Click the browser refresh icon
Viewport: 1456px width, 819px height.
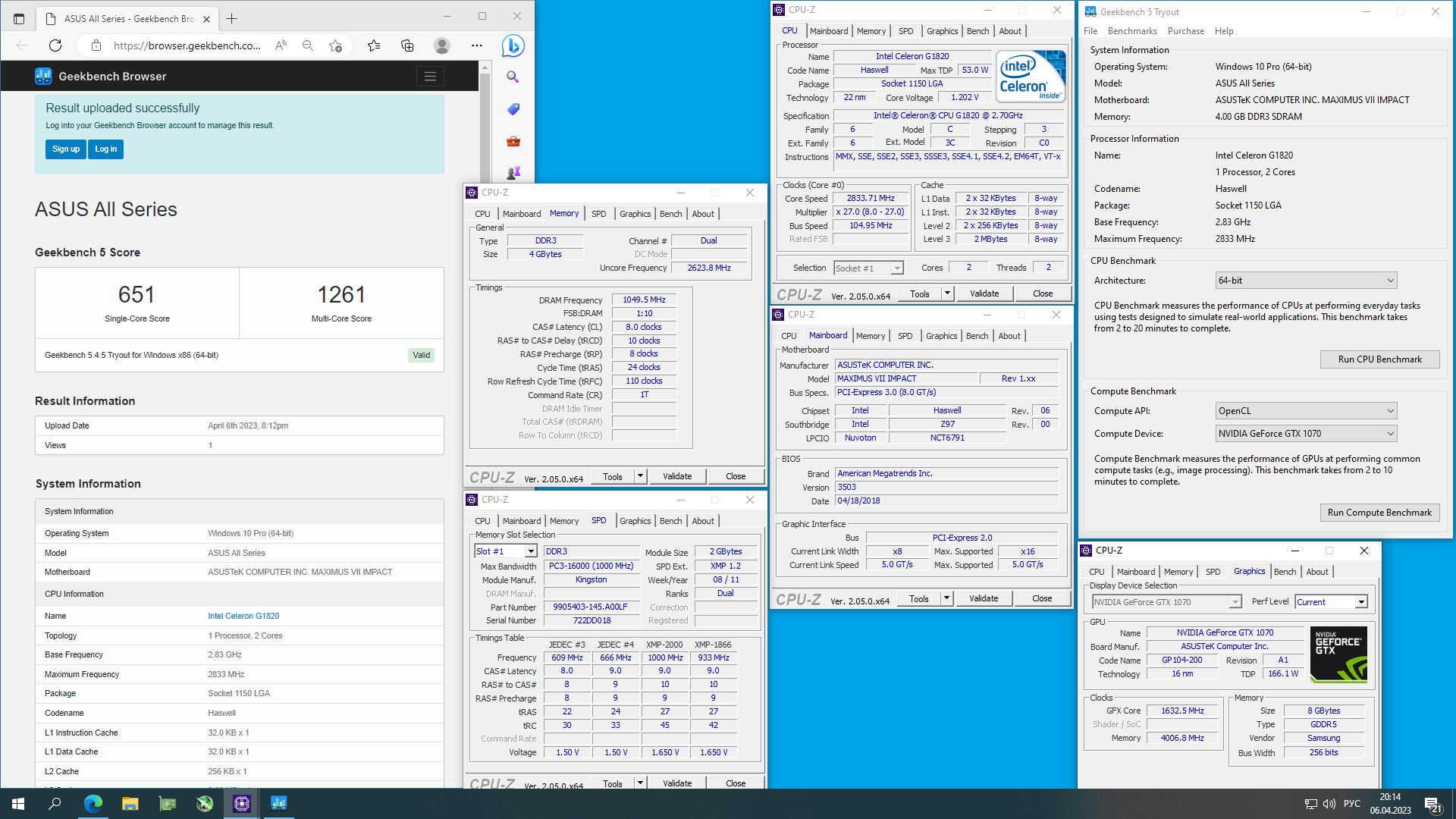click(x=55, y=45)
